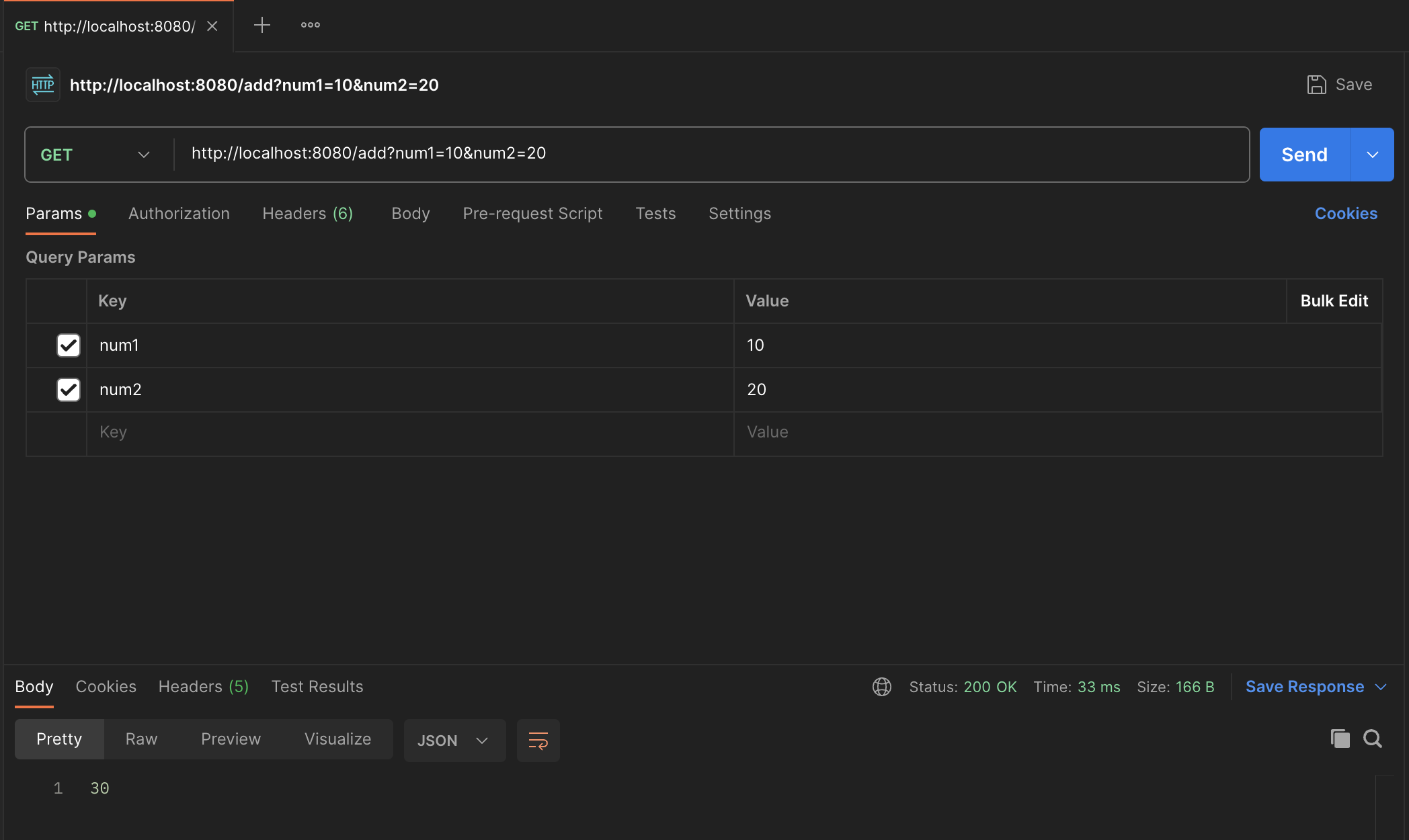Click the empty Key placeholder cell
The image size is (1409, 840).
(410, 433)
